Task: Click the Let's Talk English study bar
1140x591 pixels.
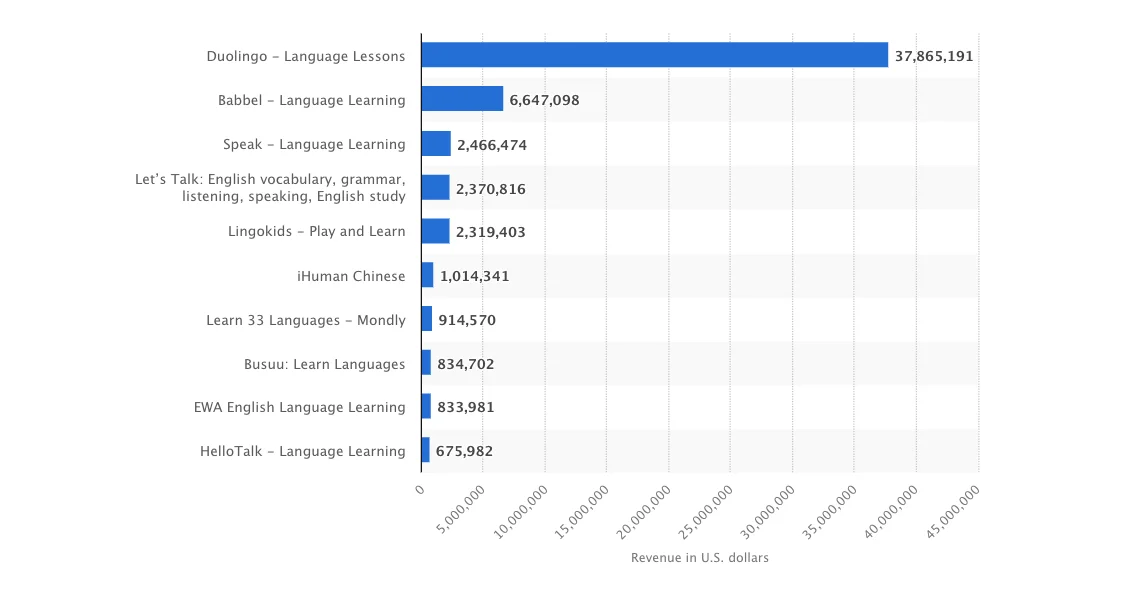Action: [435, 187]
